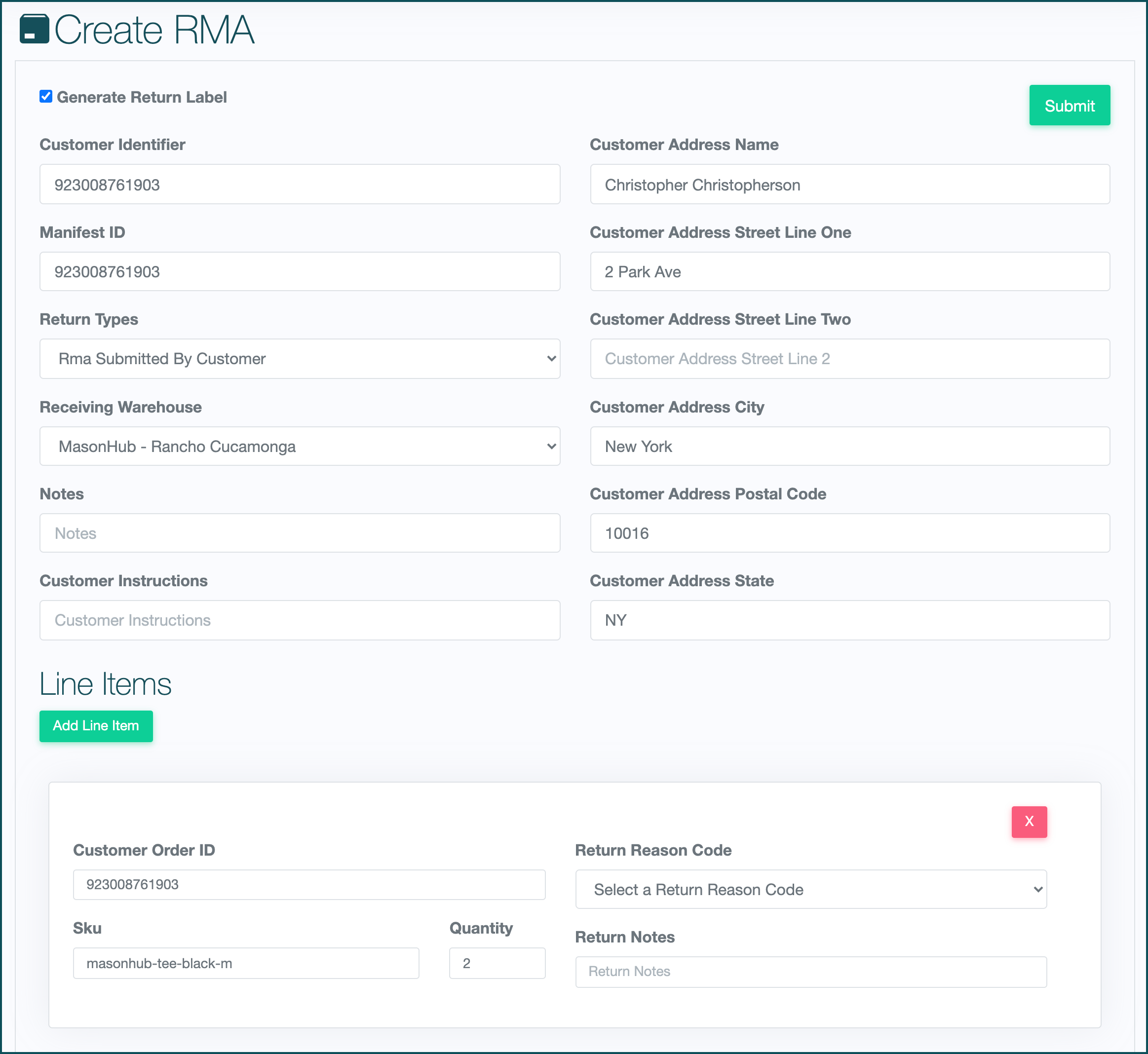Click the Customer Address Name label
The height and width of the screenshot is (1054, 1148).
(x=684, y=144)
